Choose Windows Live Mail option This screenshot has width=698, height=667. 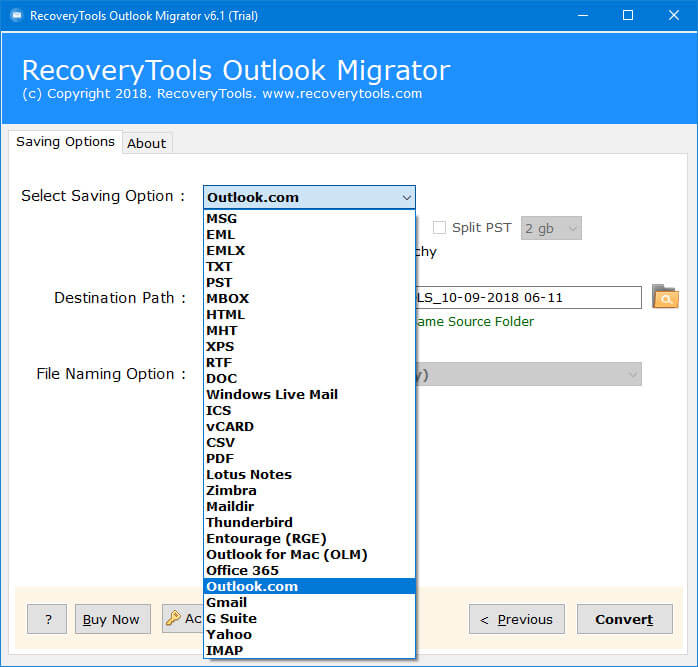309,395
